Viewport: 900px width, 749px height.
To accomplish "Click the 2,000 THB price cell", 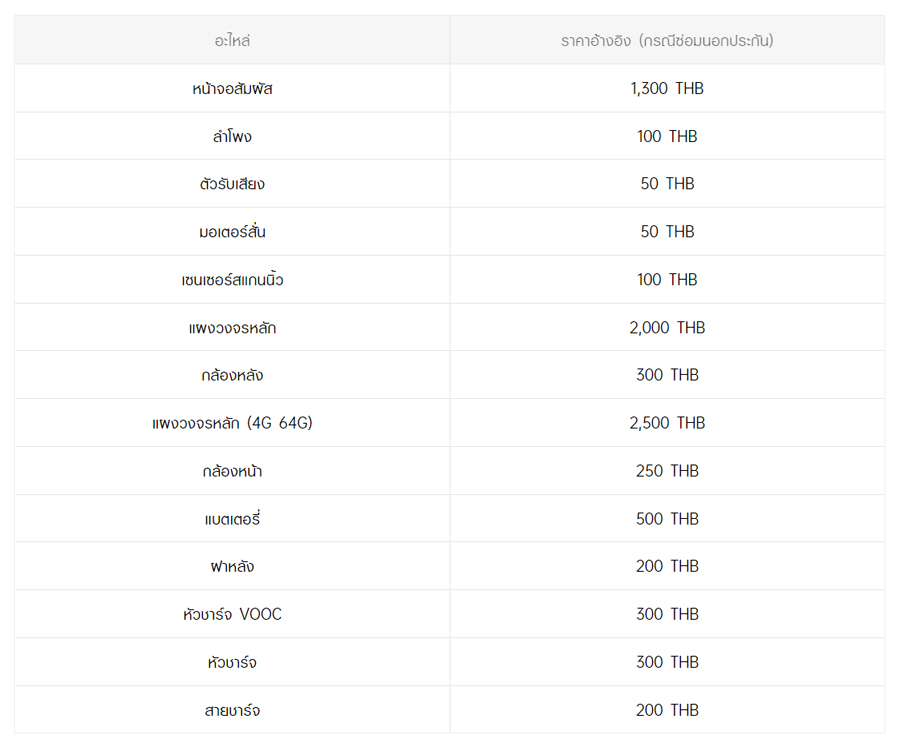I will tap(667, 328).
